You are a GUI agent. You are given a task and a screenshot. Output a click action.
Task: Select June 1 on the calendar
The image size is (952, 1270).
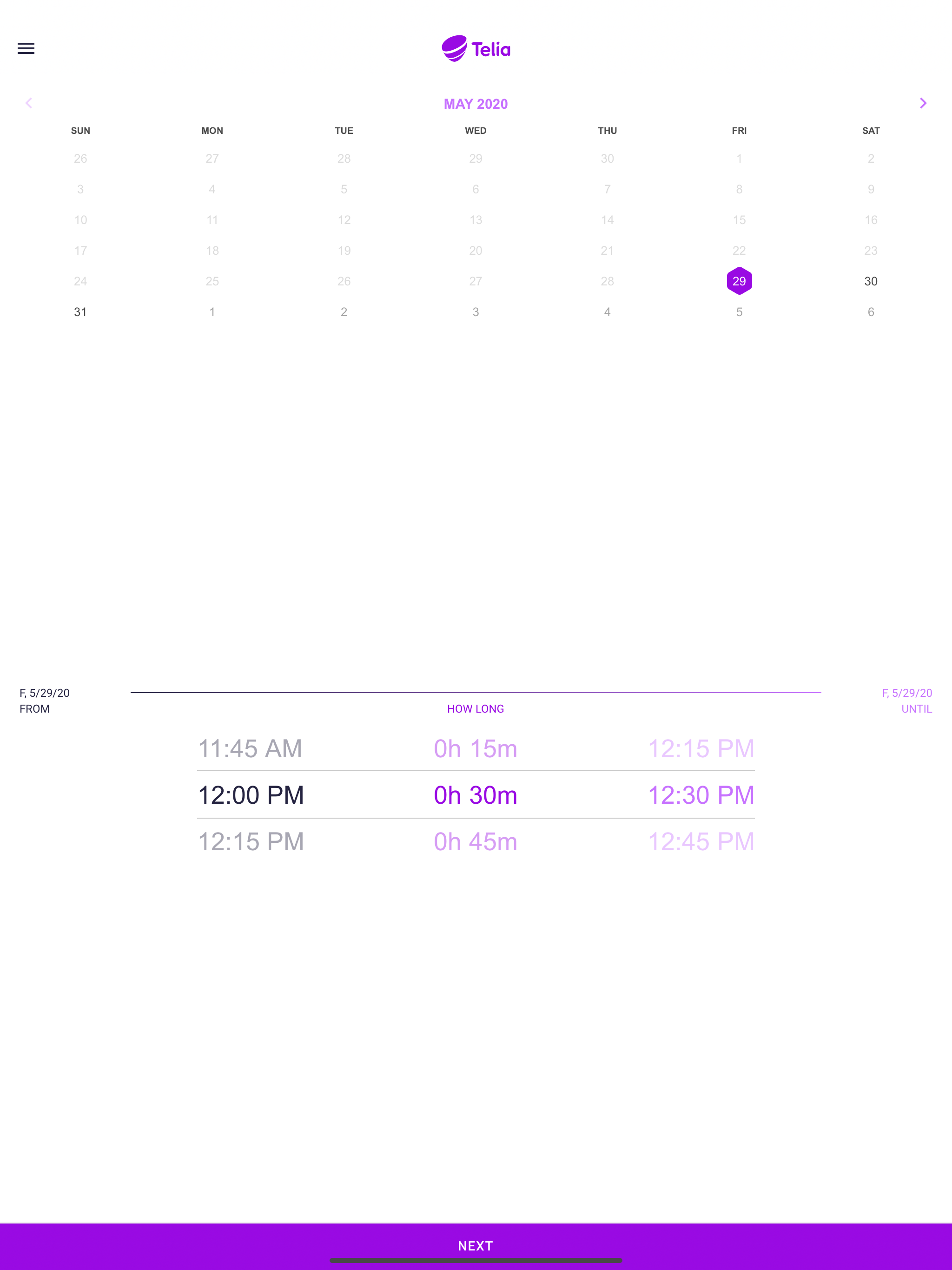pyautogui.click(x=212, y=312)
